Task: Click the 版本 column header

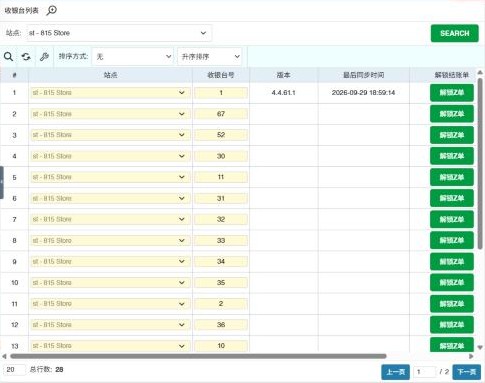Action: click(284, 75)
